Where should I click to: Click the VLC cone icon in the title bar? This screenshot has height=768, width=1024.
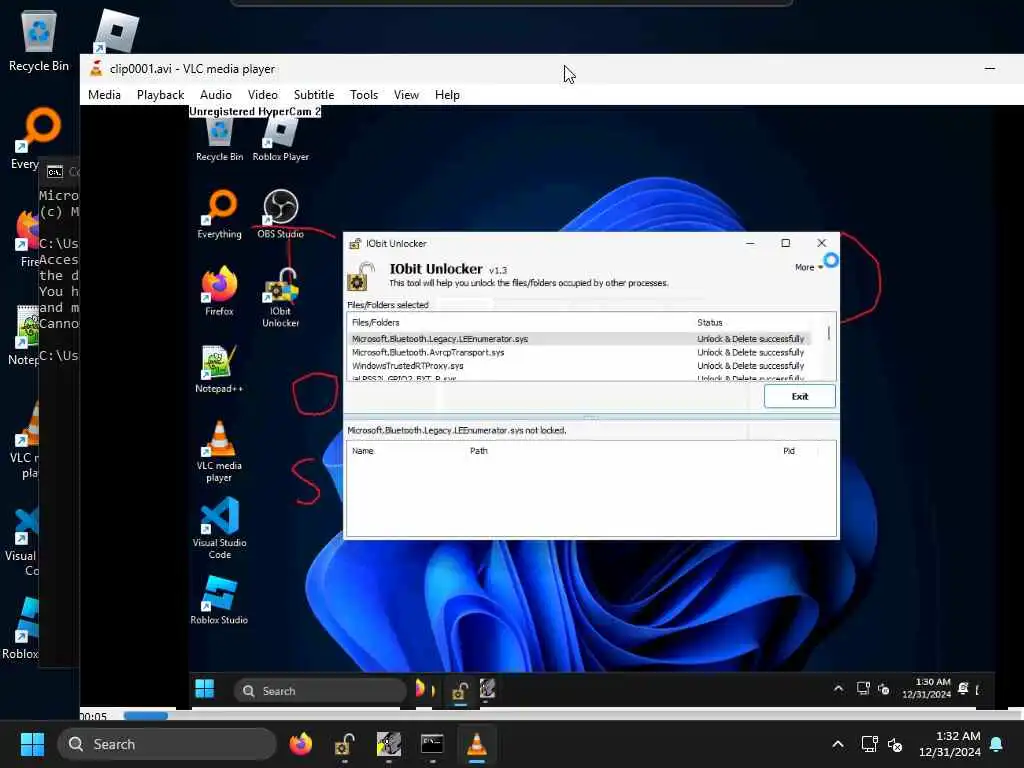coord(96,69)
